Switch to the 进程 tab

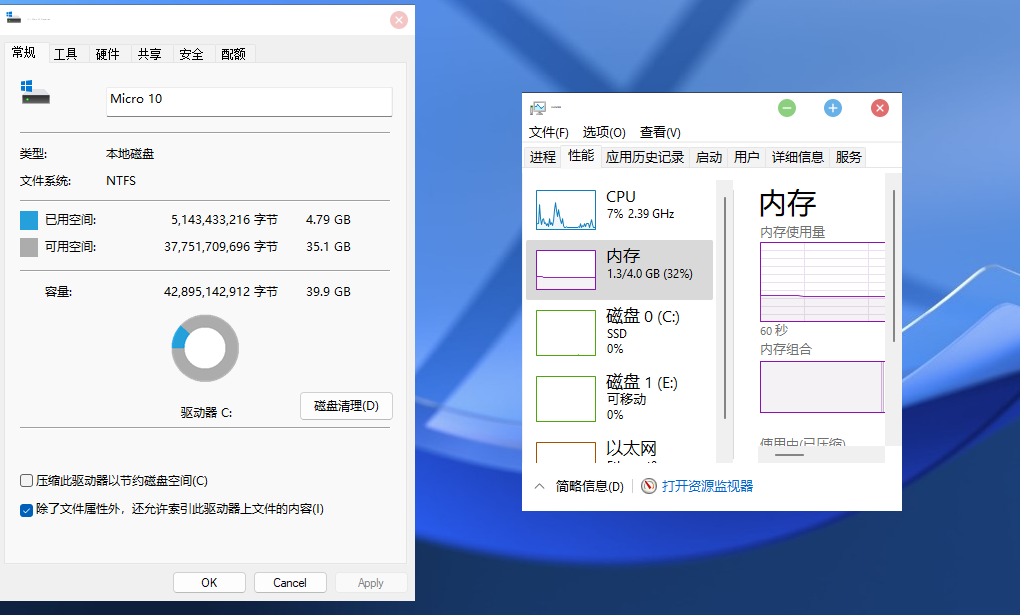click(542, 156)
